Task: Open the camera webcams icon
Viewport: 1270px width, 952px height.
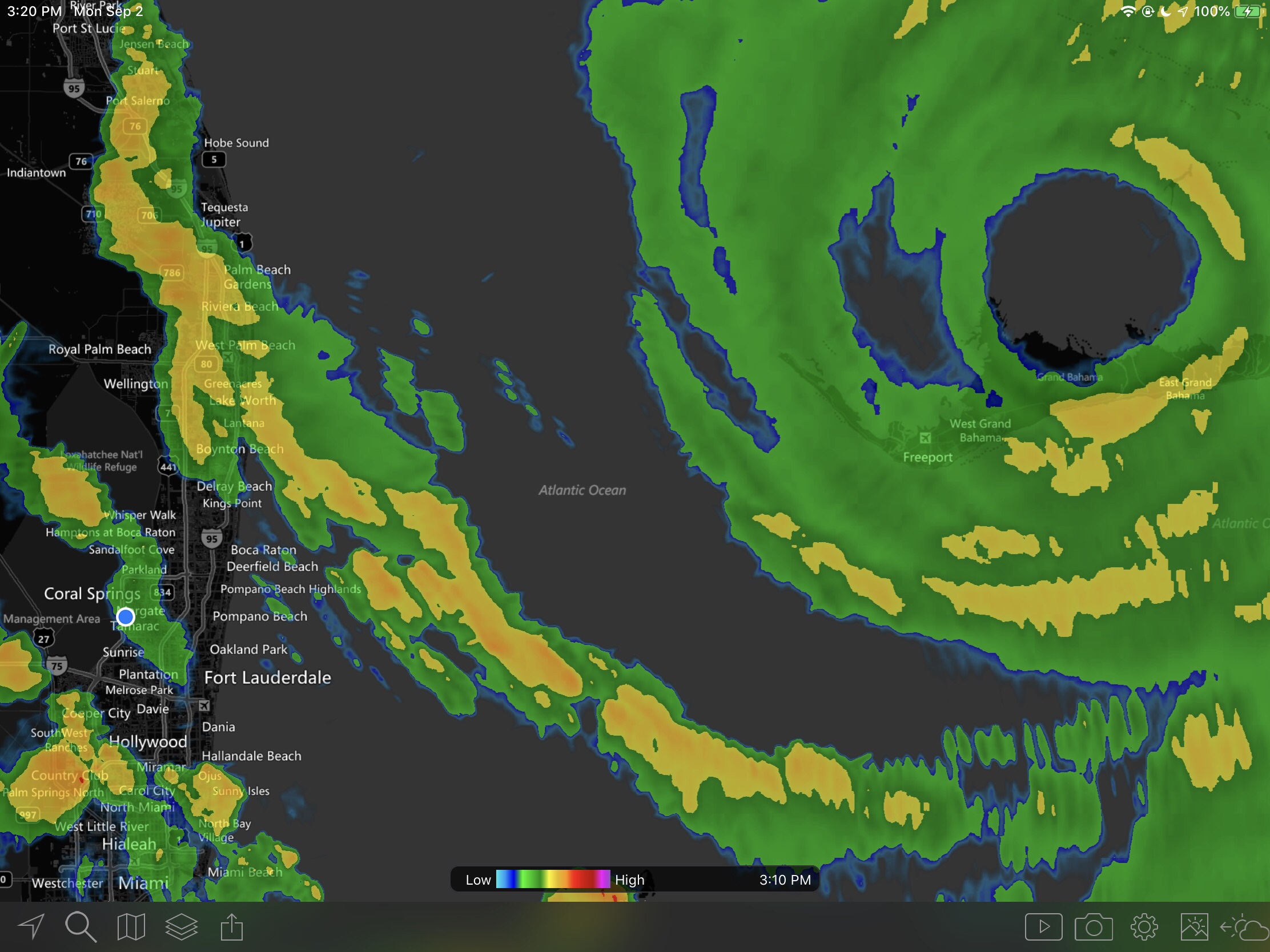Action: (1093, 926)
